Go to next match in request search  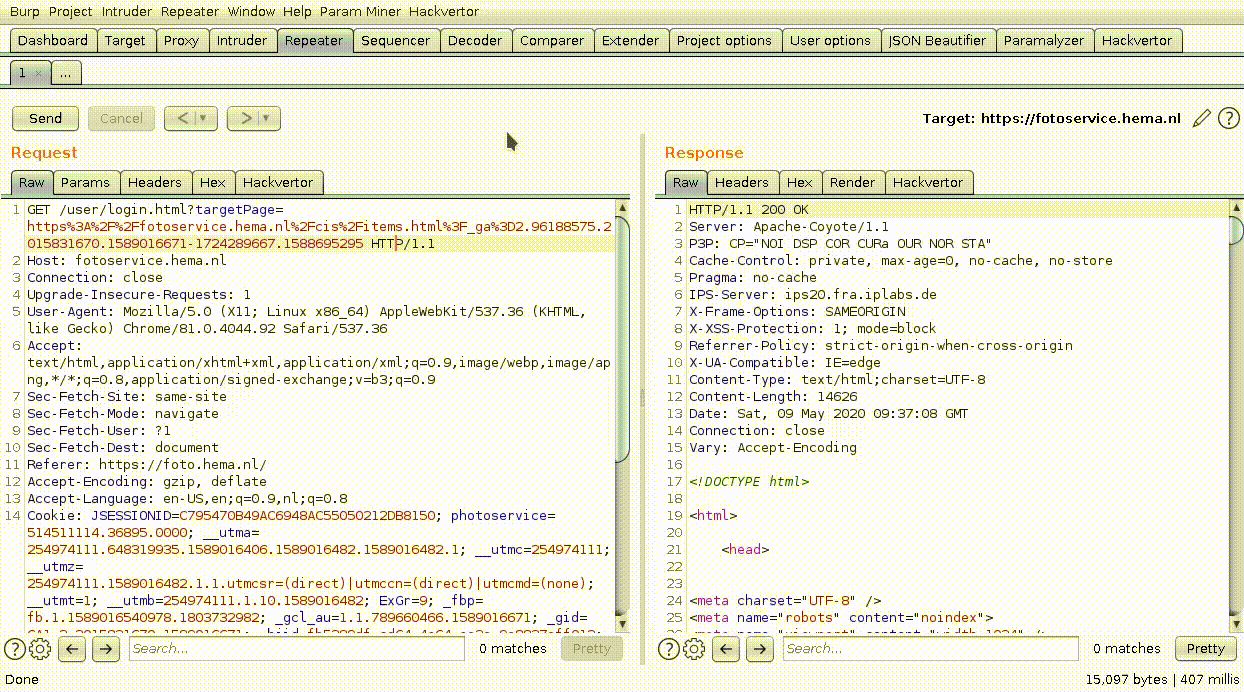(106, 648)
